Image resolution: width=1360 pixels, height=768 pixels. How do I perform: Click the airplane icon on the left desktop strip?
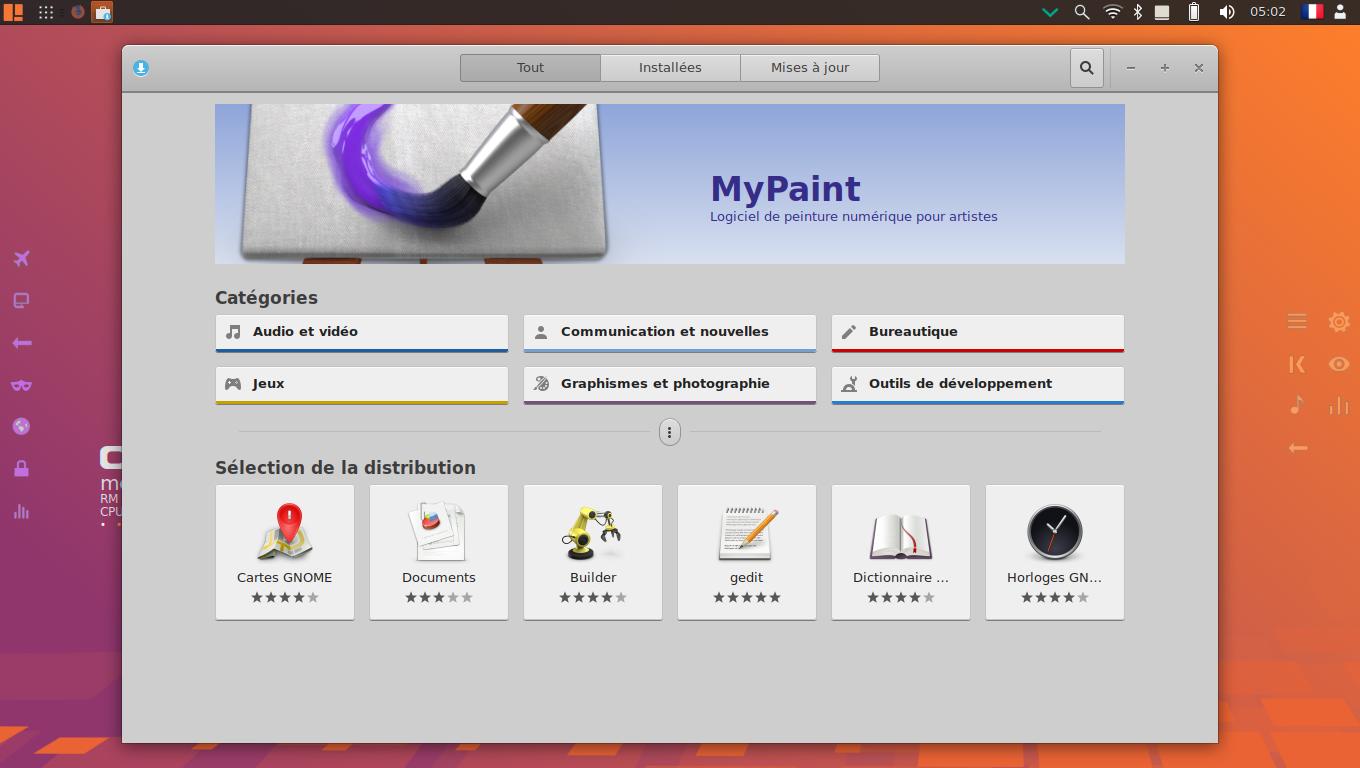tap(22, 259)
